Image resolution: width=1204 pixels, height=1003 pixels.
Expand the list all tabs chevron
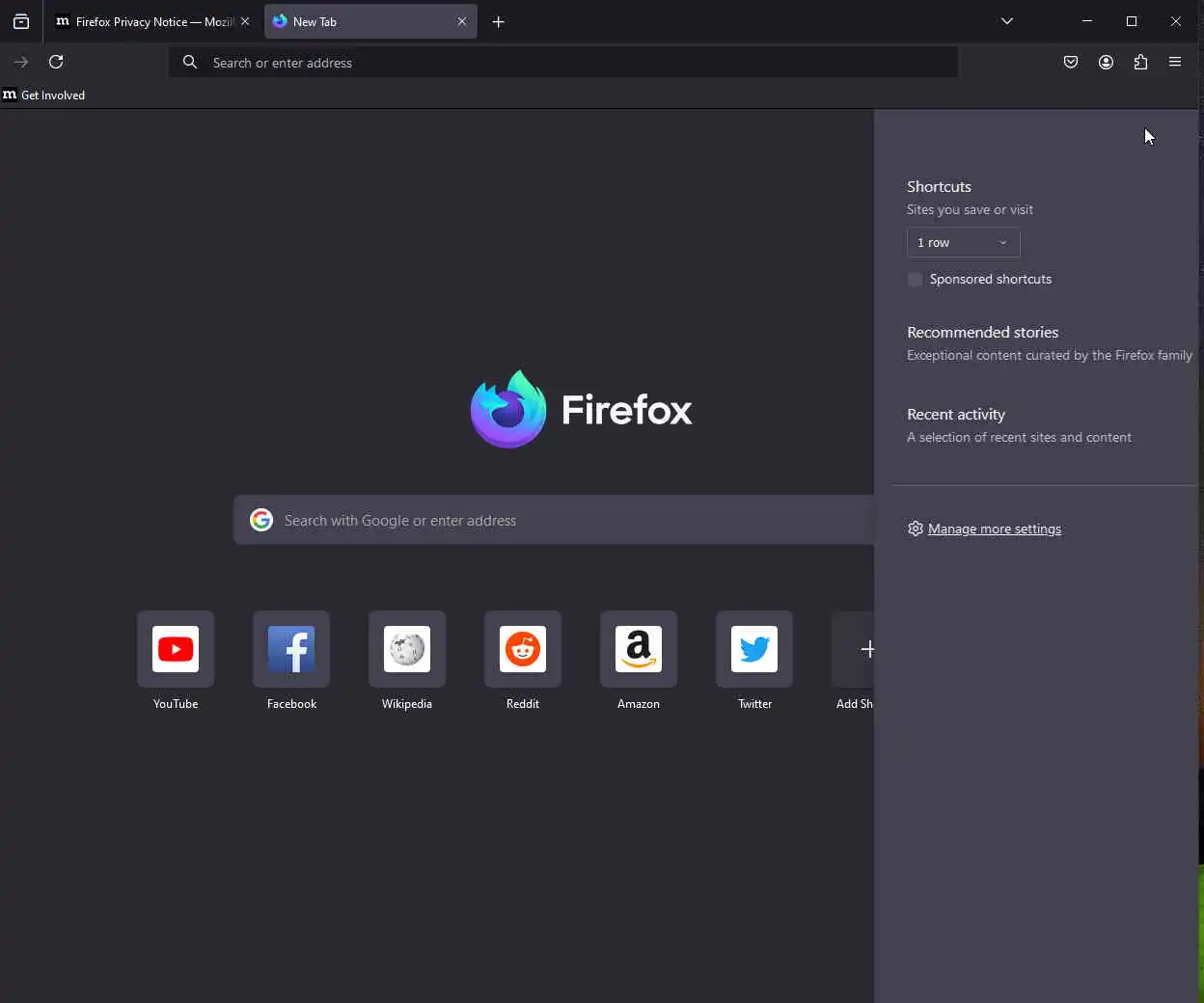click(1007, 21)
